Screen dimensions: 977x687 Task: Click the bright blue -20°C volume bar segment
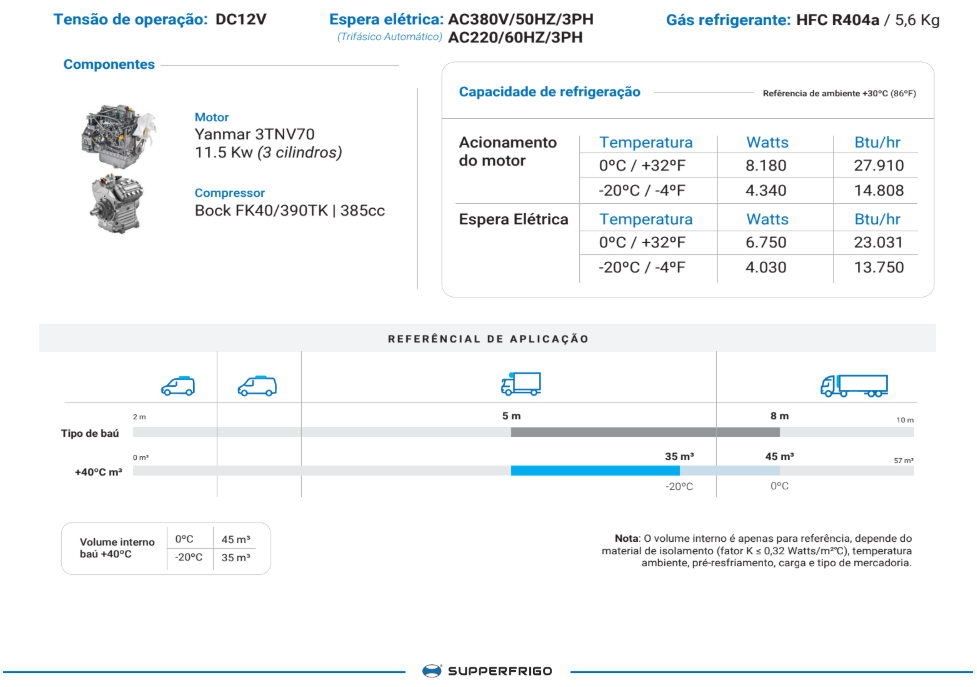(595, 470)
